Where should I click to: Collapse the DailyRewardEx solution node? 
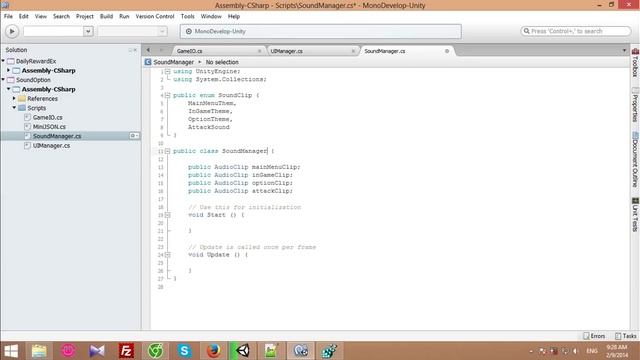3,61
